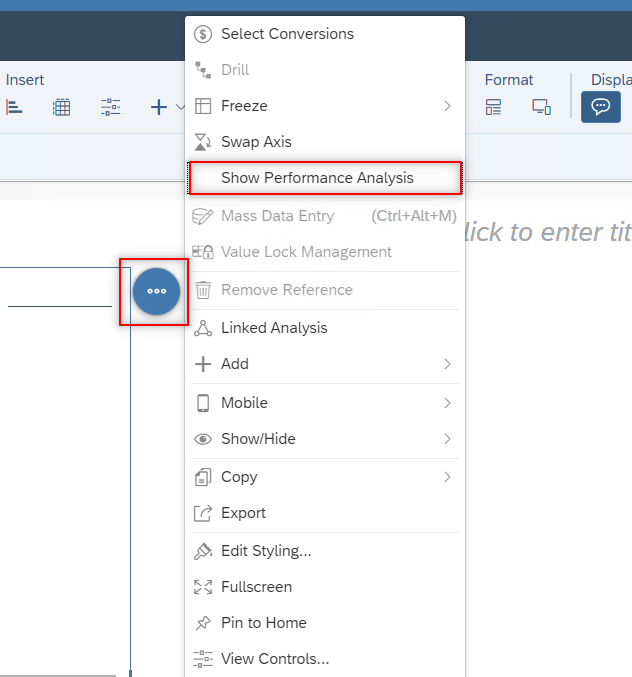Open the Format layout icon

pyautogui.click(x=493, y=107)
